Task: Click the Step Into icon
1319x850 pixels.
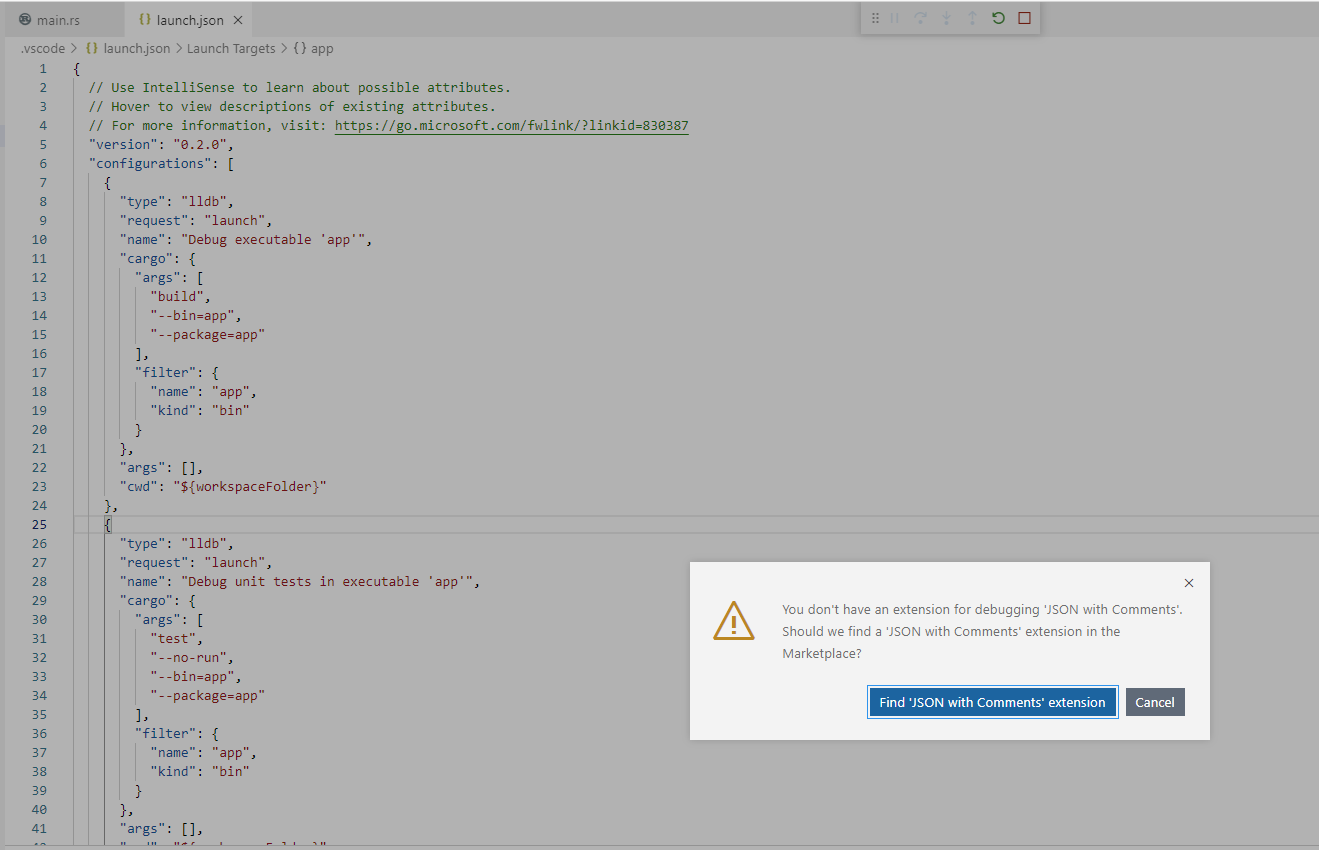Action: click(x=945, y=17)
